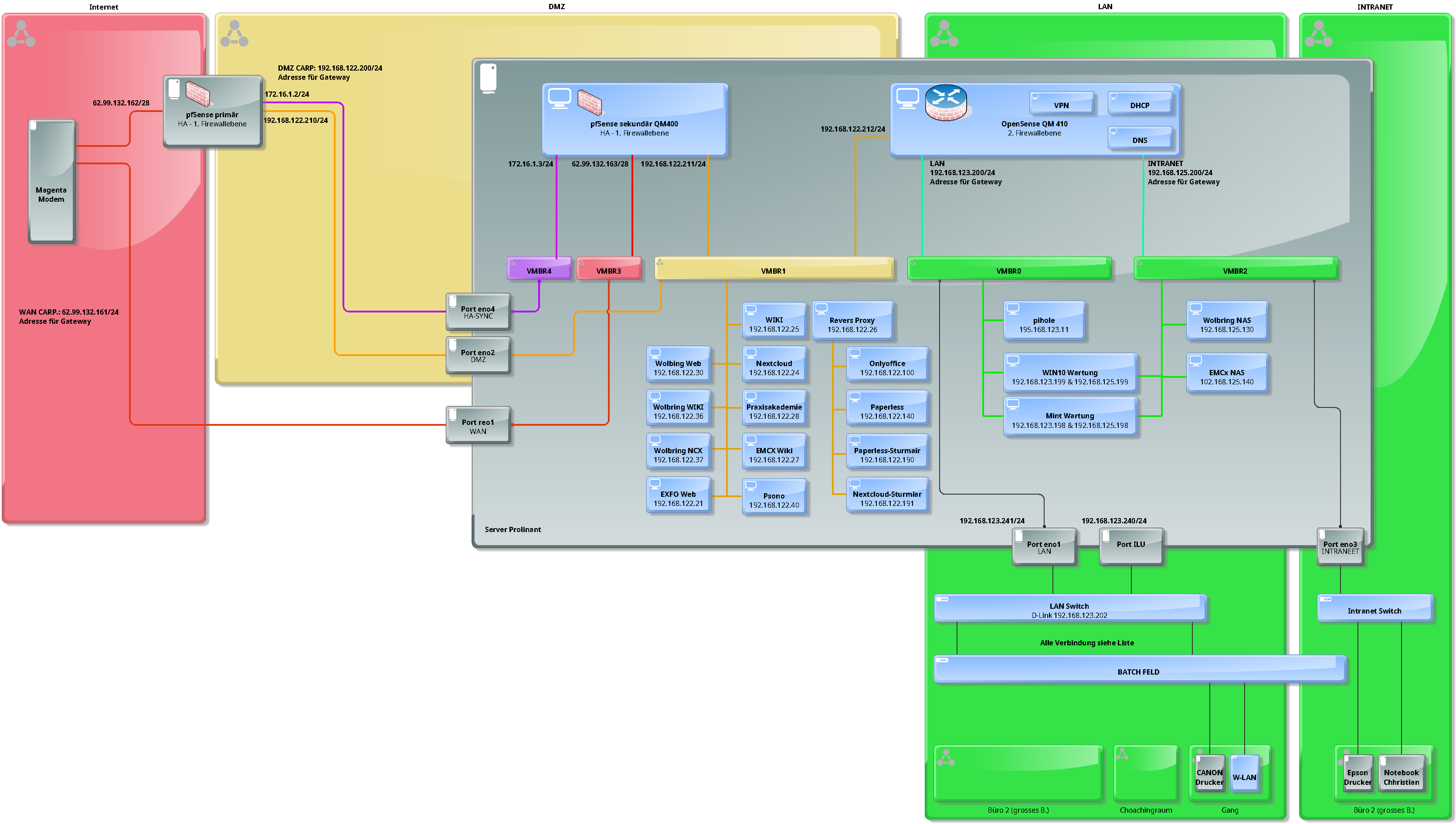Select the Wolbring NAS node
This screenshot has width=1456, height=824.
[1227, 321]
